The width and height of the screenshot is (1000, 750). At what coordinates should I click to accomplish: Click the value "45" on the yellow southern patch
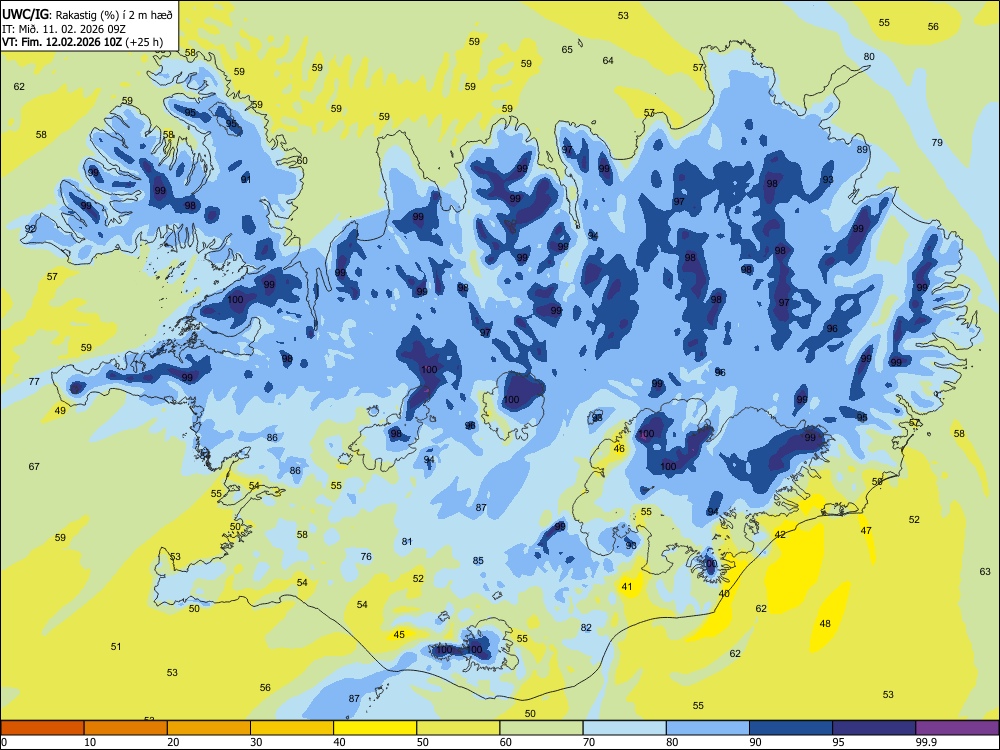[x=399, y=635]
